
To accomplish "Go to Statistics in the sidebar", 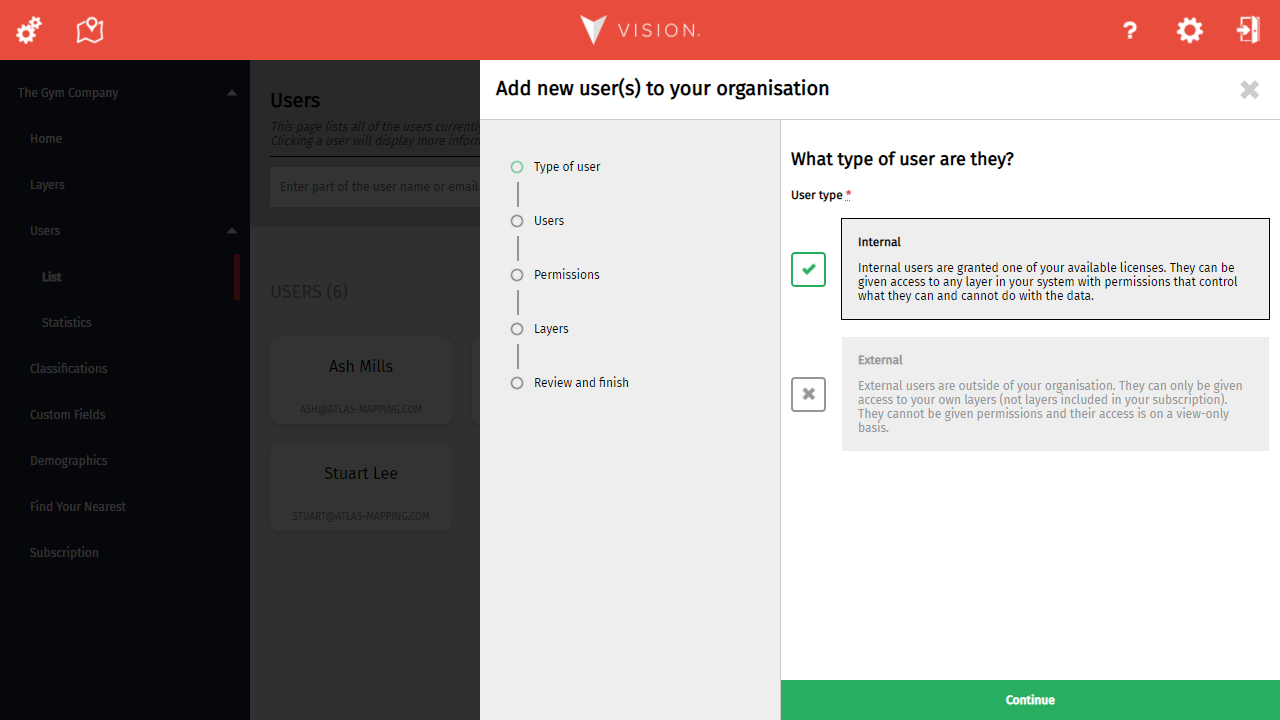I will 66,323.
